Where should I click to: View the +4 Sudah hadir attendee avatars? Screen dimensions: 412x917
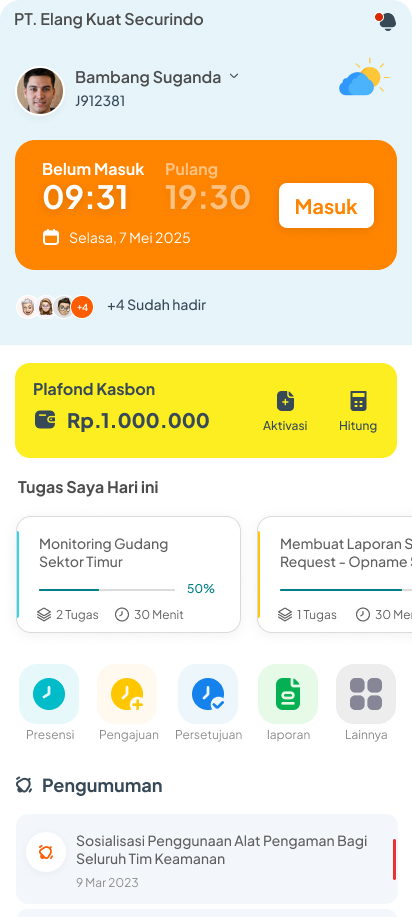pyautogui.click(x=54, y=306)
